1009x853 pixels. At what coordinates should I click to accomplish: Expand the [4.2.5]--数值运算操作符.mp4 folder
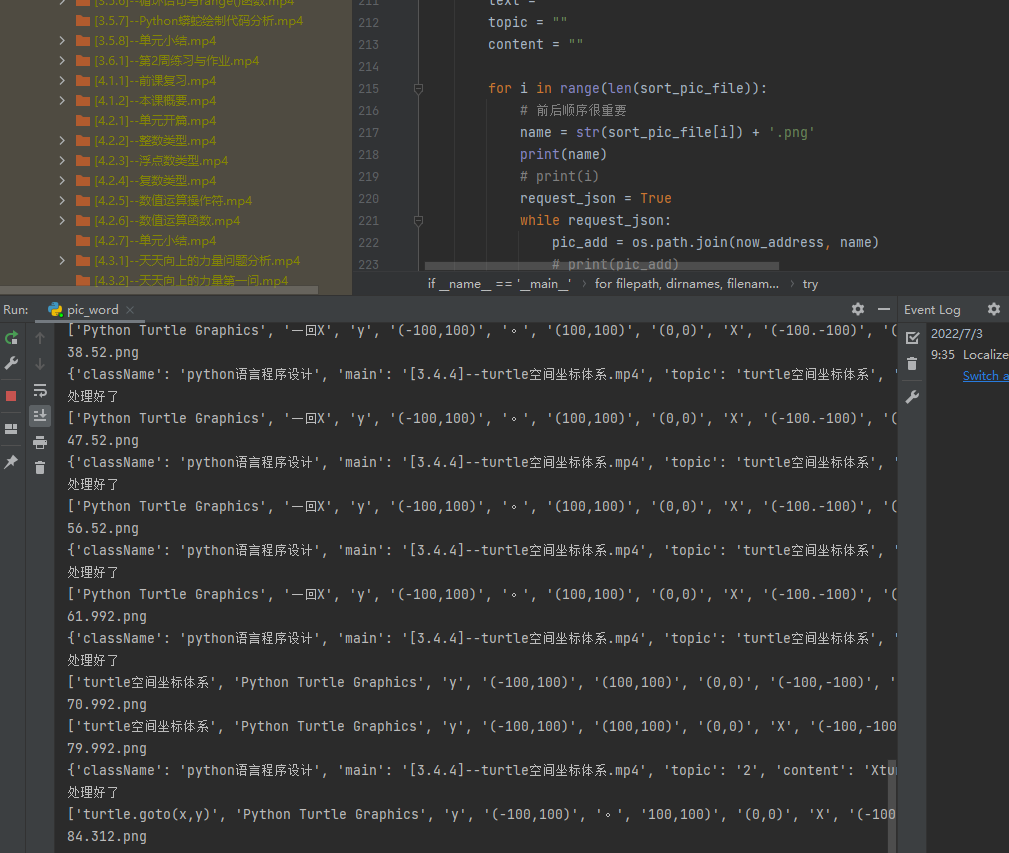(x=62, y=200)
